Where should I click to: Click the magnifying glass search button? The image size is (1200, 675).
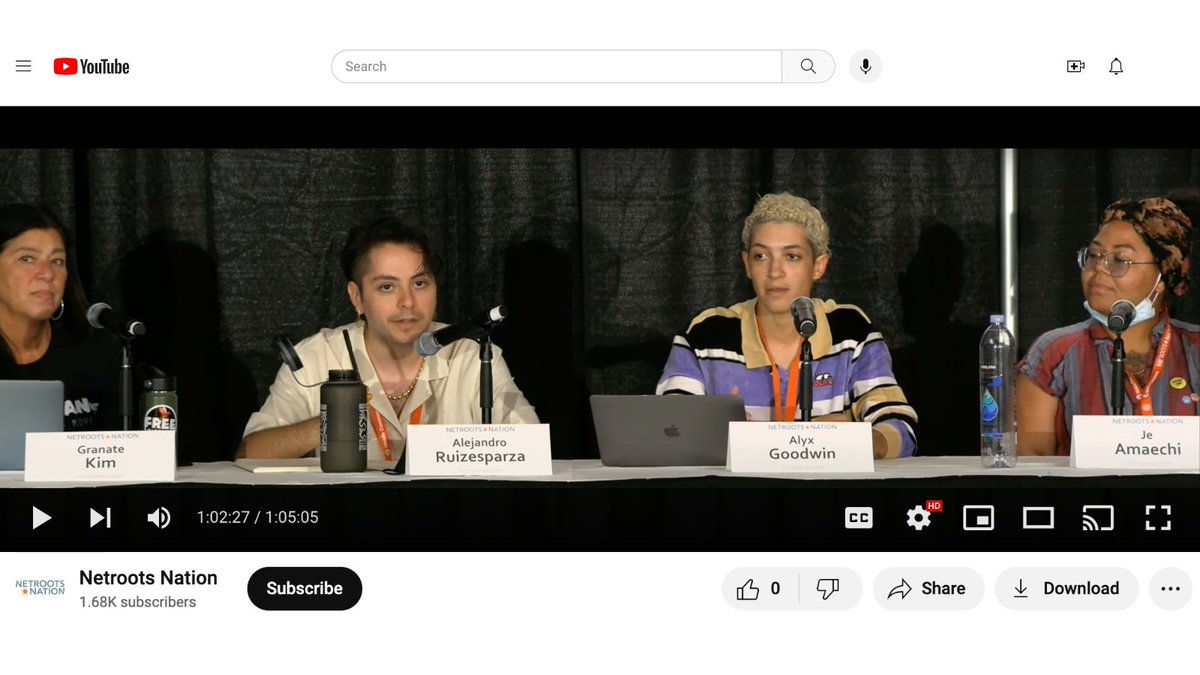tap(808, 66)
